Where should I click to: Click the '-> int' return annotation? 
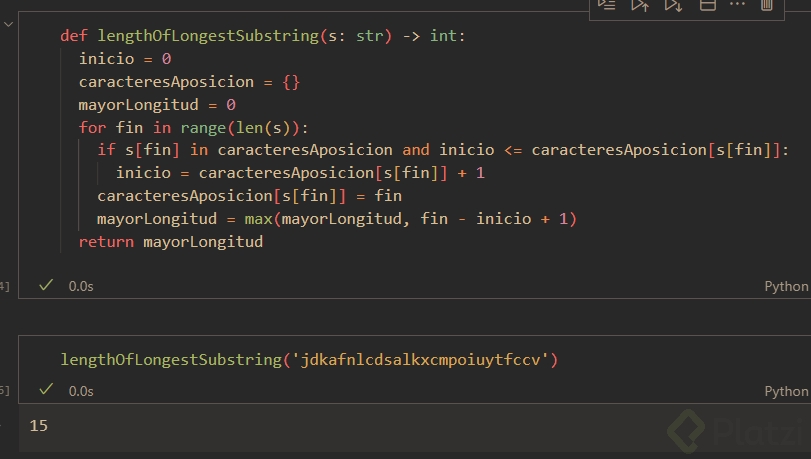(x=430, y=36)
